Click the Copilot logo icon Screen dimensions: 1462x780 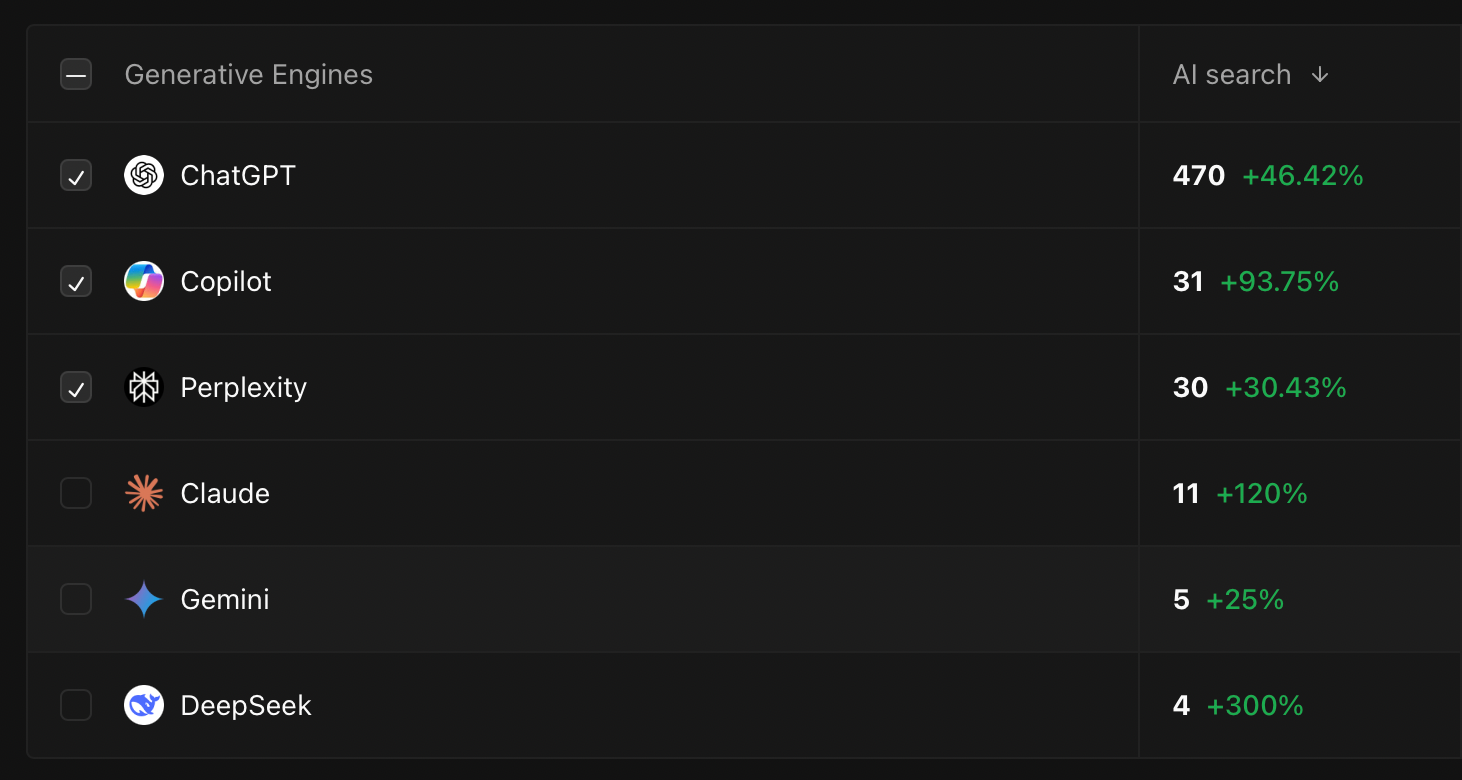point(144,282)
